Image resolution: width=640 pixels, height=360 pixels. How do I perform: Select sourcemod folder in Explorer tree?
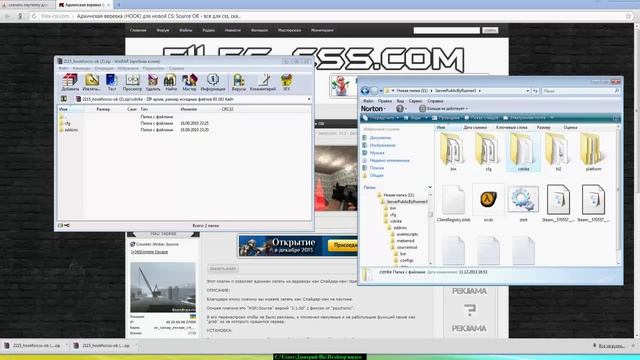(x=407, y=247)
